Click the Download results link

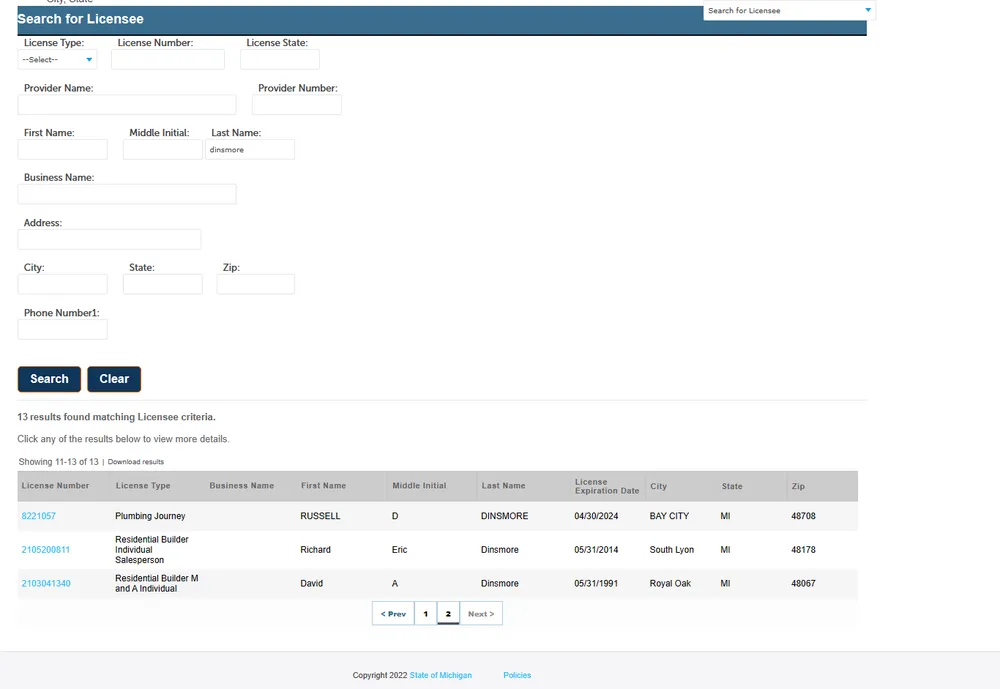136,462
